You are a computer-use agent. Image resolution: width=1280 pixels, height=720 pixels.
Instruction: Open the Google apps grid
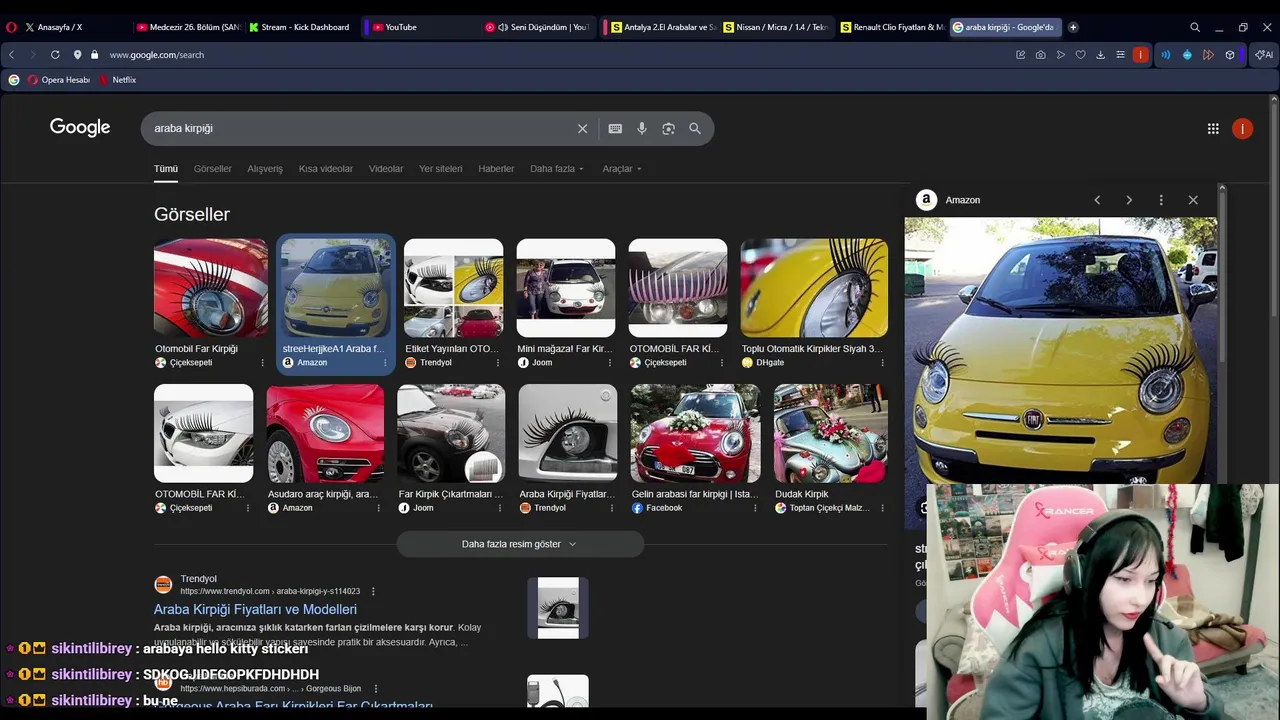(x=1213, y=128)
